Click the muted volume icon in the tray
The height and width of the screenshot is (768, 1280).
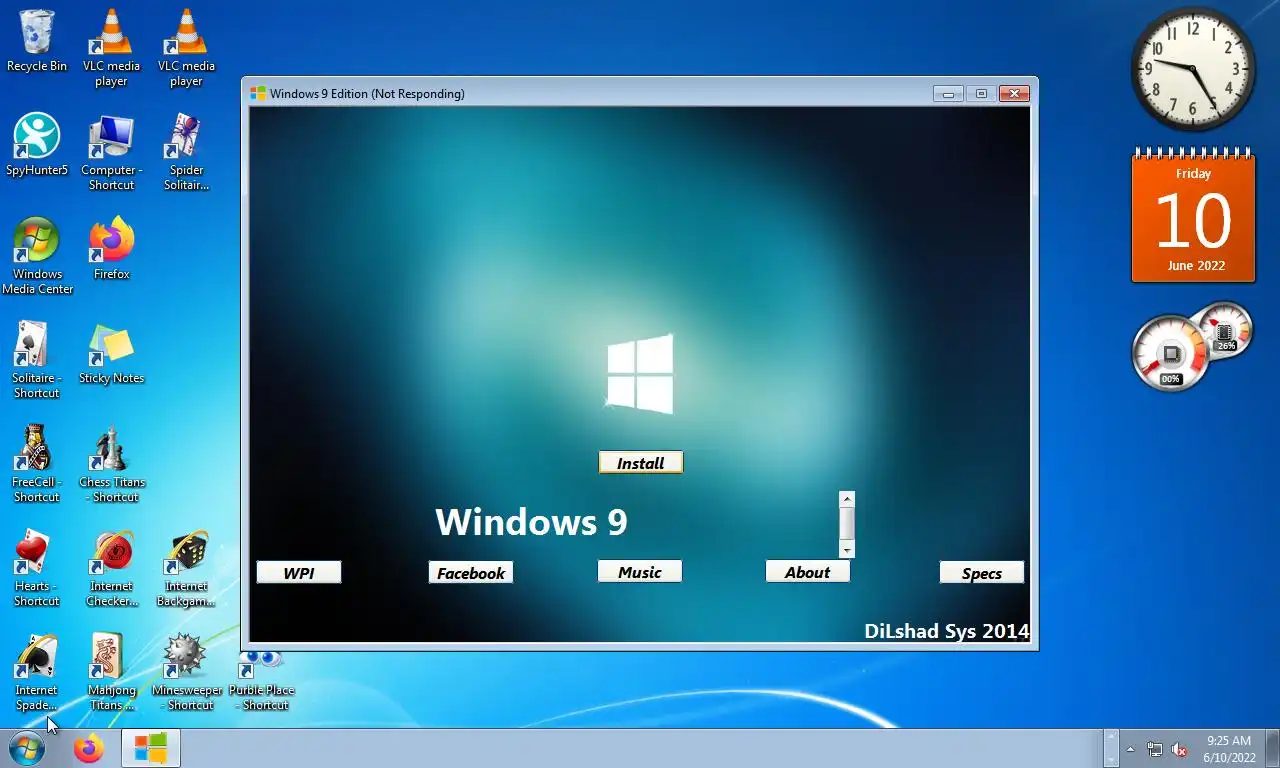click(1179, 749)
